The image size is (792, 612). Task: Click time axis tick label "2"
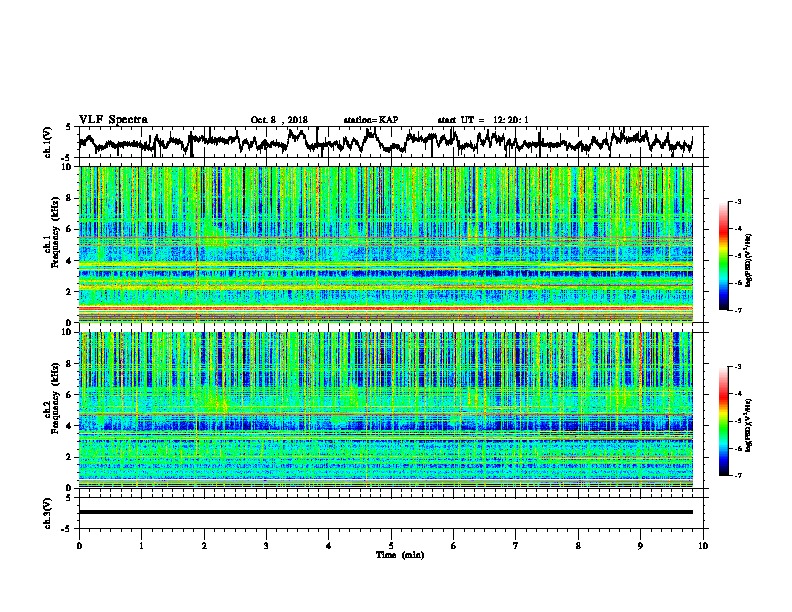204,545
